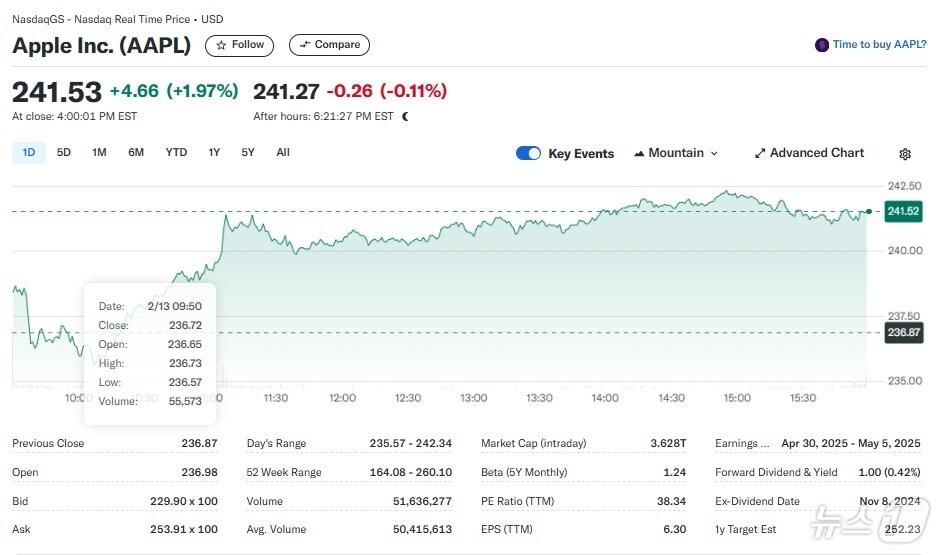
Task: Click the Advanced Chart expand icon
Action: [x=760, y=153]
